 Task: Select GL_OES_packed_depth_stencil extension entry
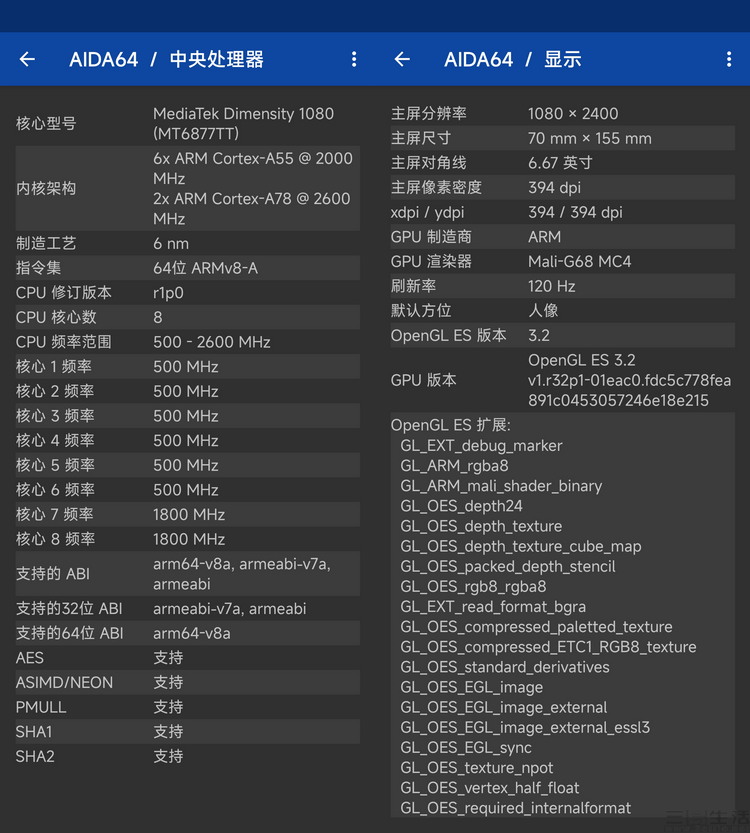point(508,566)
